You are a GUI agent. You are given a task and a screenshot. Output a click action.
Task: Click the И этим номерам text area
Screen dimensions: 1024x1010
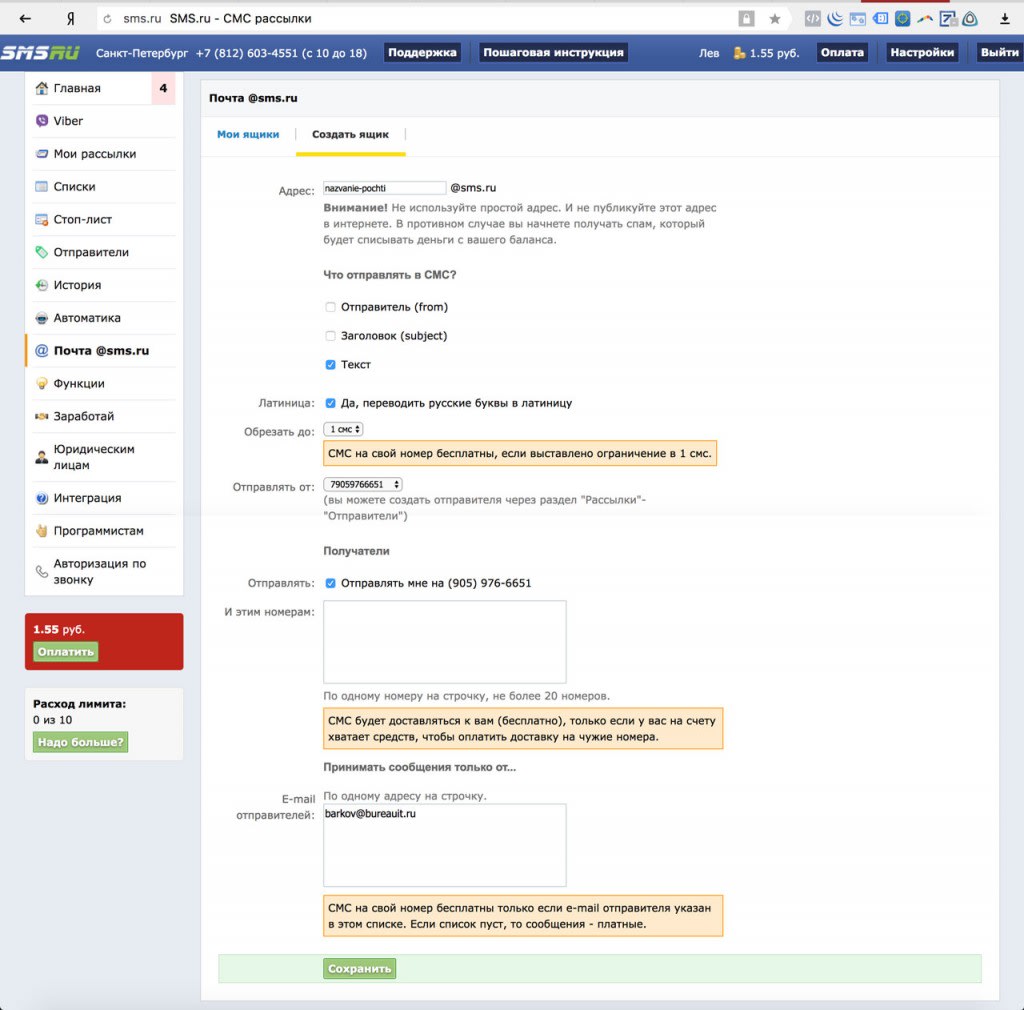445,642
